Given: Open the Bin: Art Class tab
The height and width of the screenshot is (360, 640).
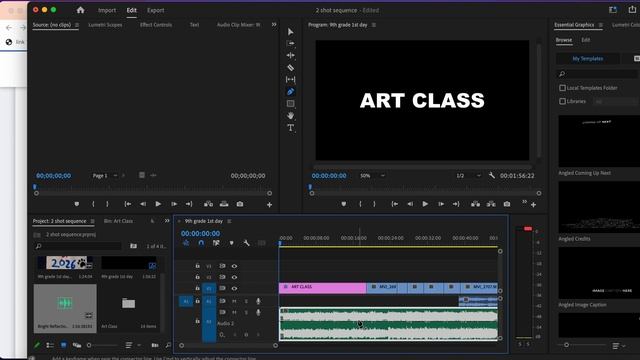Looking at the screenshot, I should tap(118, 221).
